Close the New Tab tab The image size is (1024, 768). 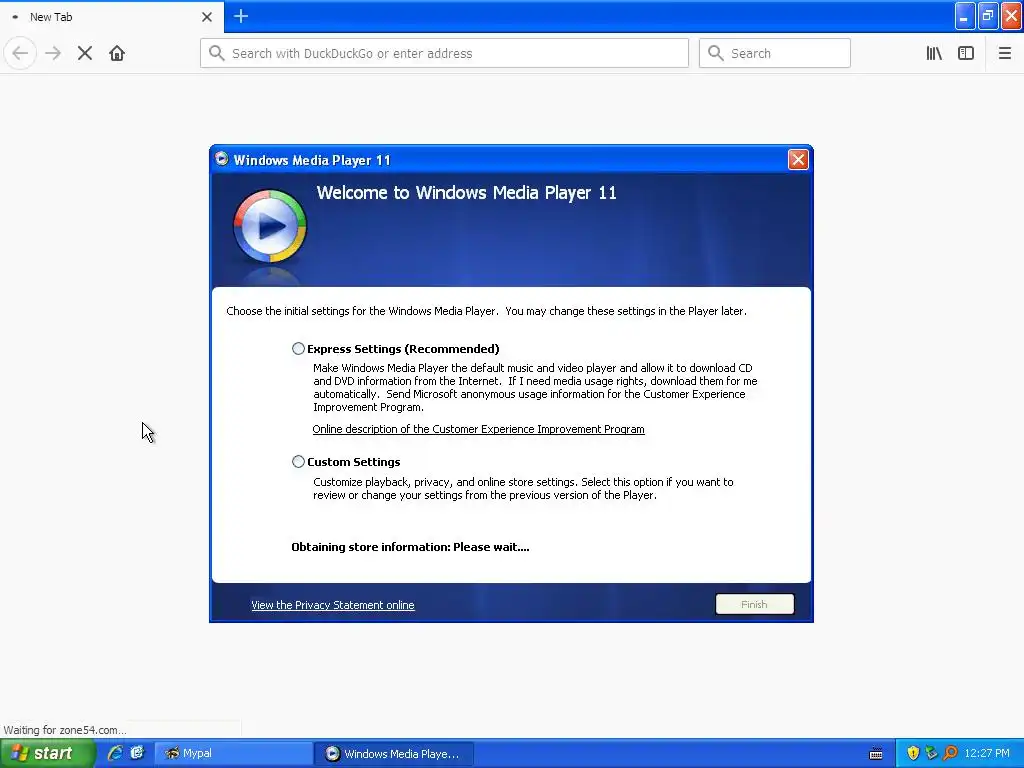[206, 17]
